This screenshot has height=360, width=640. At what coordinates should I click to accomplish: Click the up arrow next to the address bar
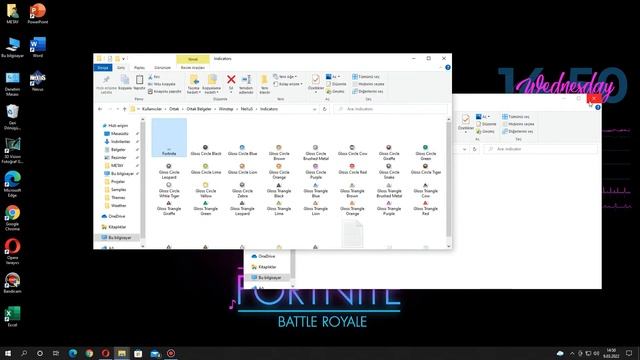[x=124, y=109]
